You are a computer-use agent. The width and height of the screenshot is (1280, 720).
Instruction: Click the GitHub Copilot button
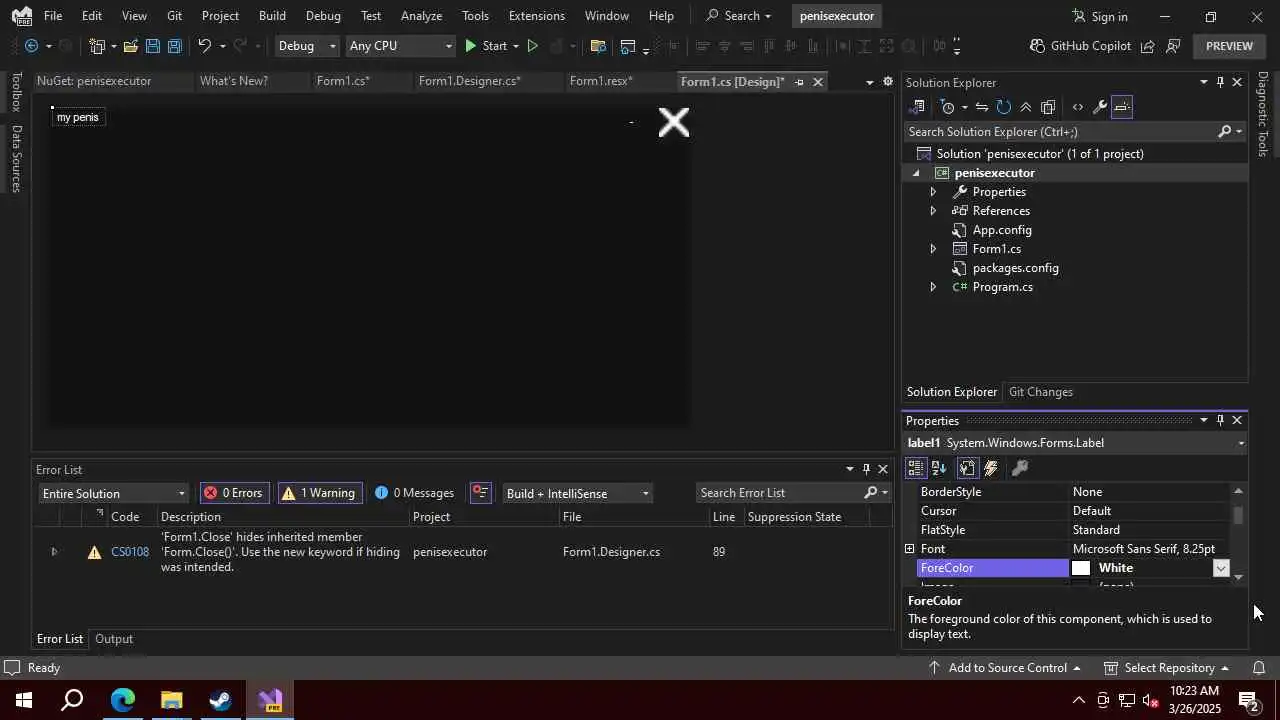click(x=1079, y=46)
